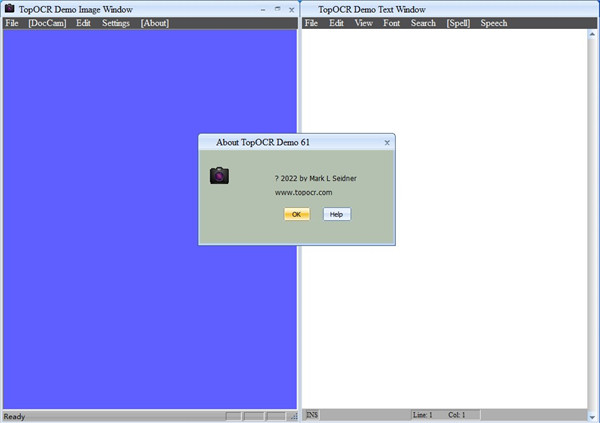Restore the TopOCR Demo Image Window
600x423 pixels.
(278, 9)
